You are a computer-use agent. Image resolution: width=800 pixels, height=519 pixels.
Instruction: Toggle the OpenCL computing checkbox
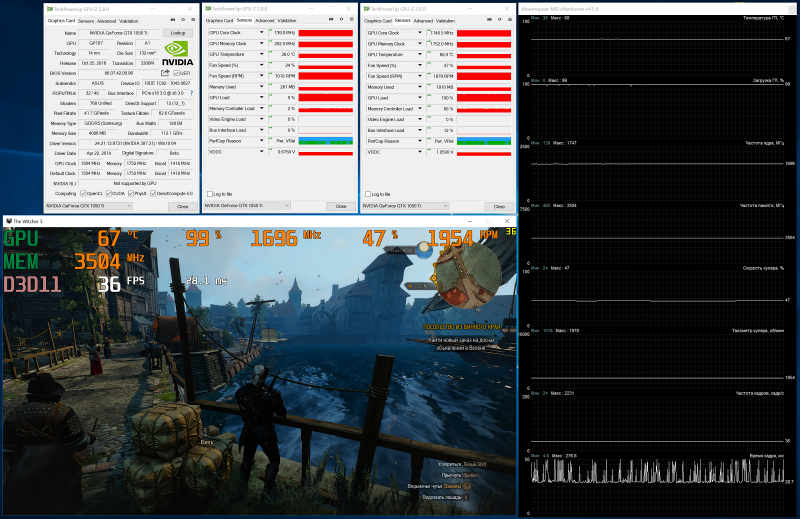84,193
